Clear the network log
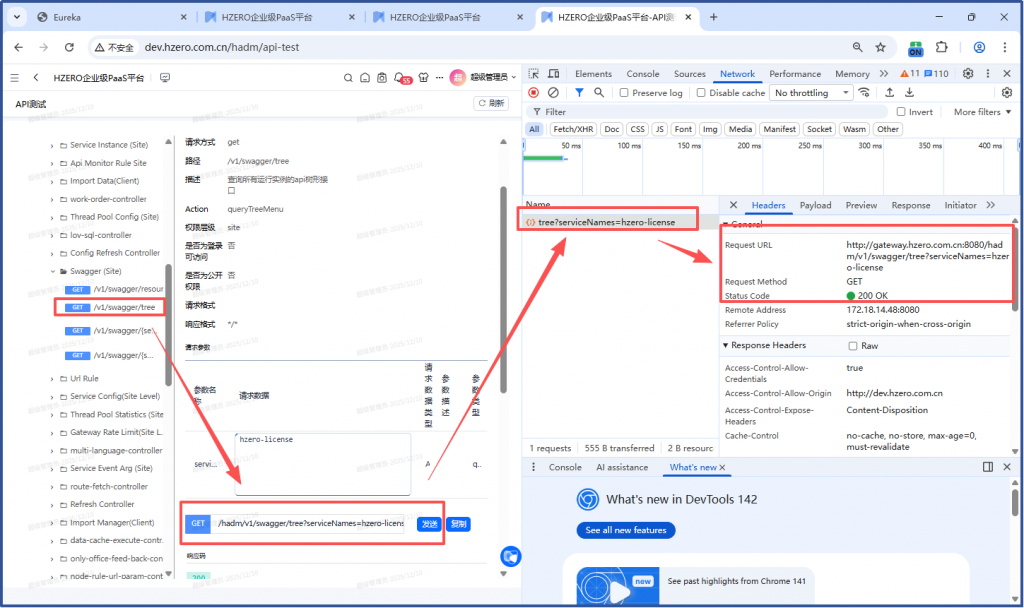This screenshot has height=608, width=1024. pyautogui.click(x=553, y=93)
